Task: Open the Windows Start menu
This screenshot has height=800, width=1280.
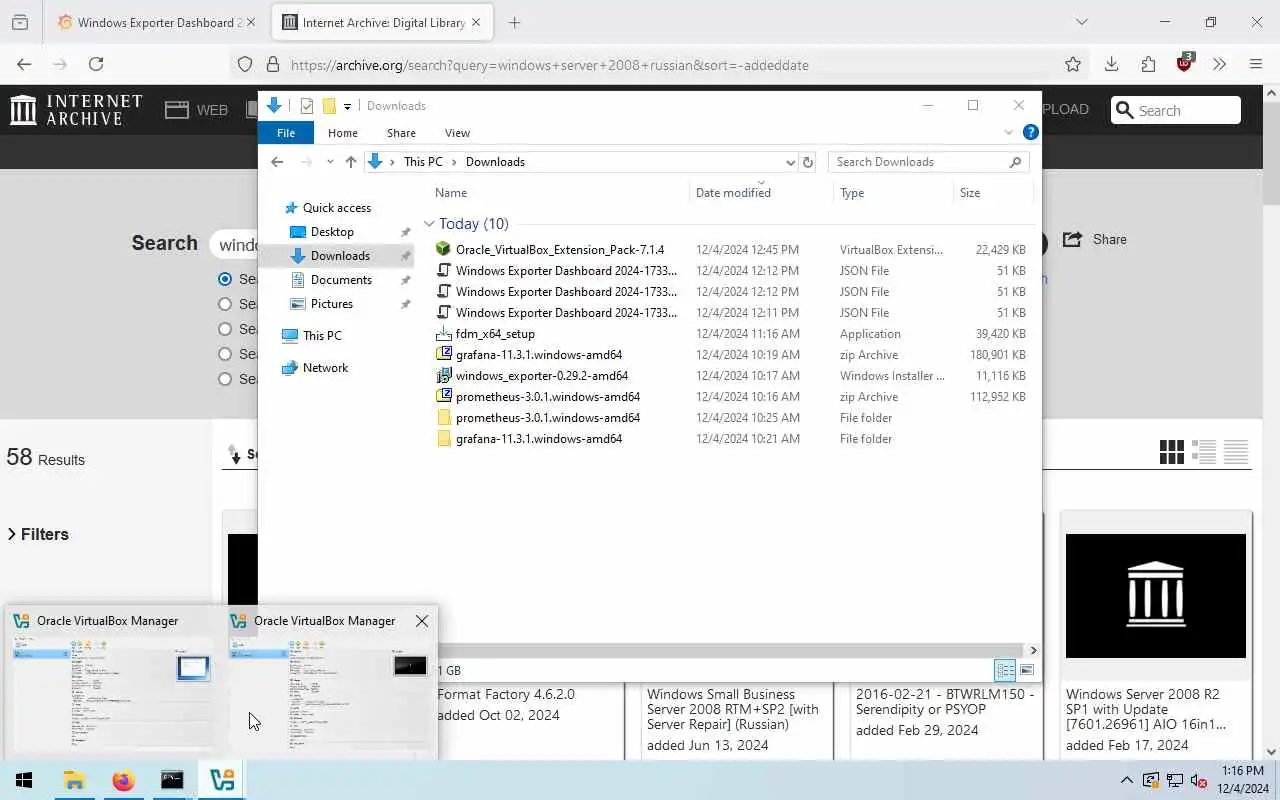Action: [x=24, y=780]
